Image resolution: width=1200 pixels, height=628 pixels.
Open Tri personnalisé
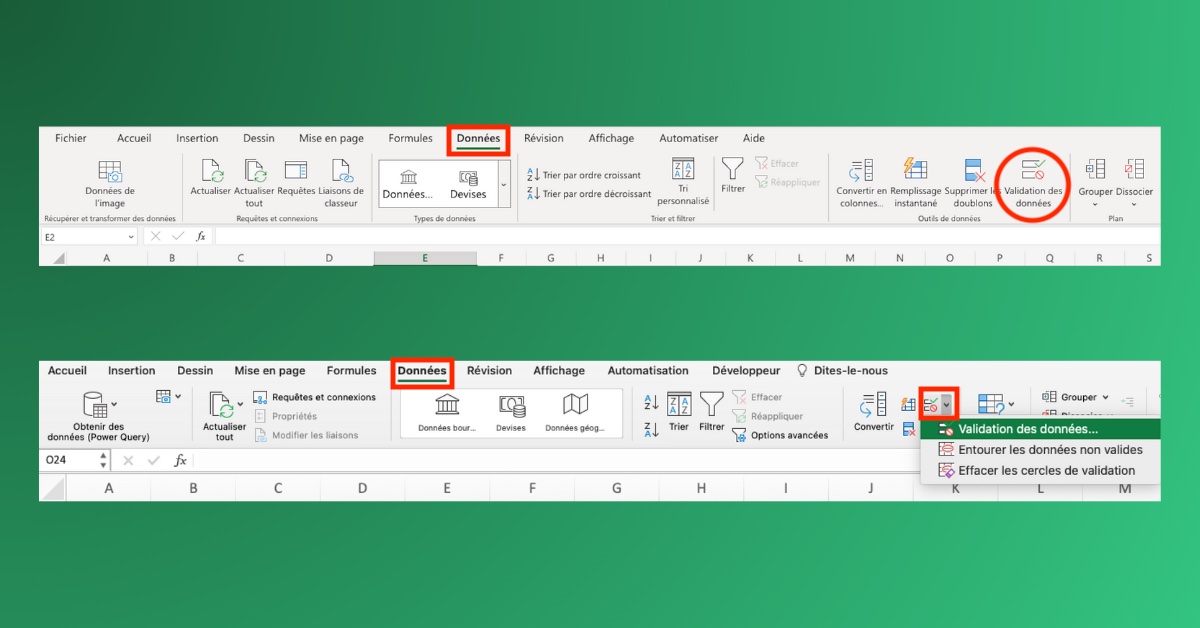683,181
